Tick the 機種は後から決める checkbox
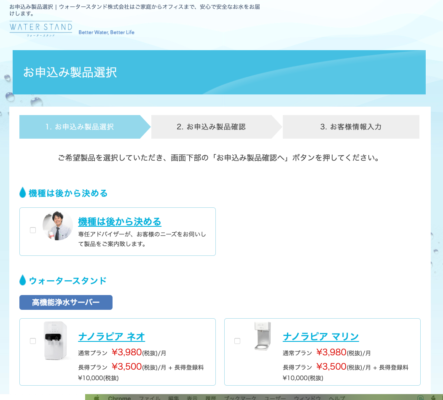The height and width of the screenshot is (400, 443). click(x=33, y=230)
